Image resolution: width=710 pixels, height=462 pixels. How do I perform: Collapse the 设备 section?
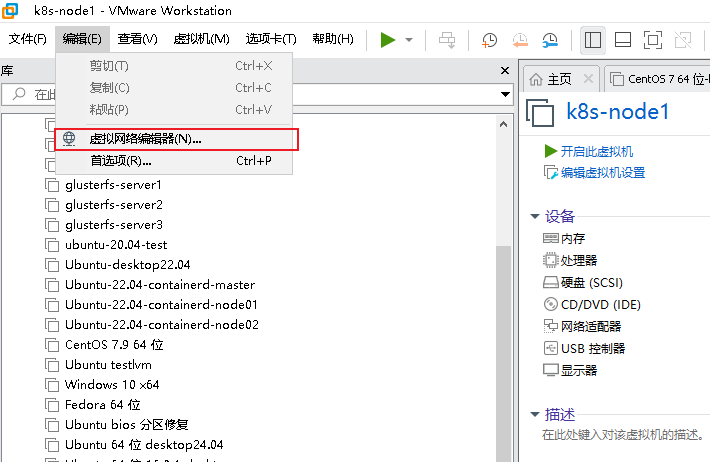(x=535, y=217)
